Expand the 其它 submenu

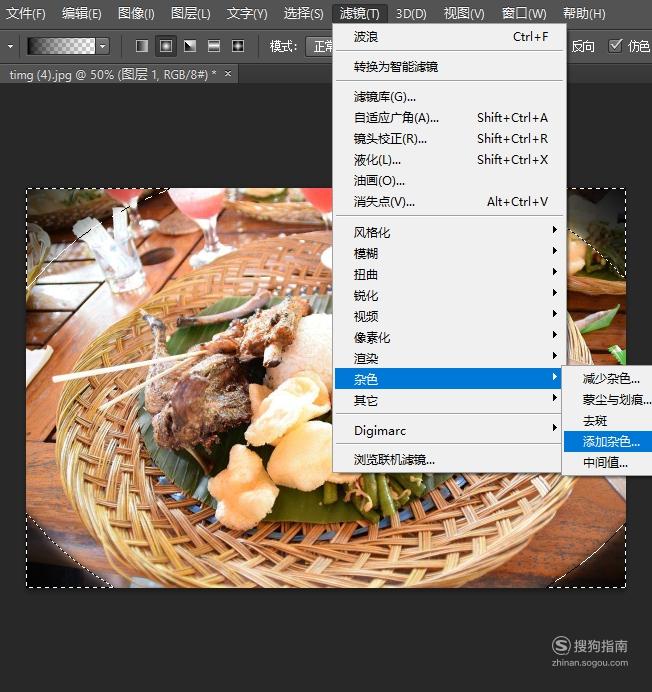[449, 400]
